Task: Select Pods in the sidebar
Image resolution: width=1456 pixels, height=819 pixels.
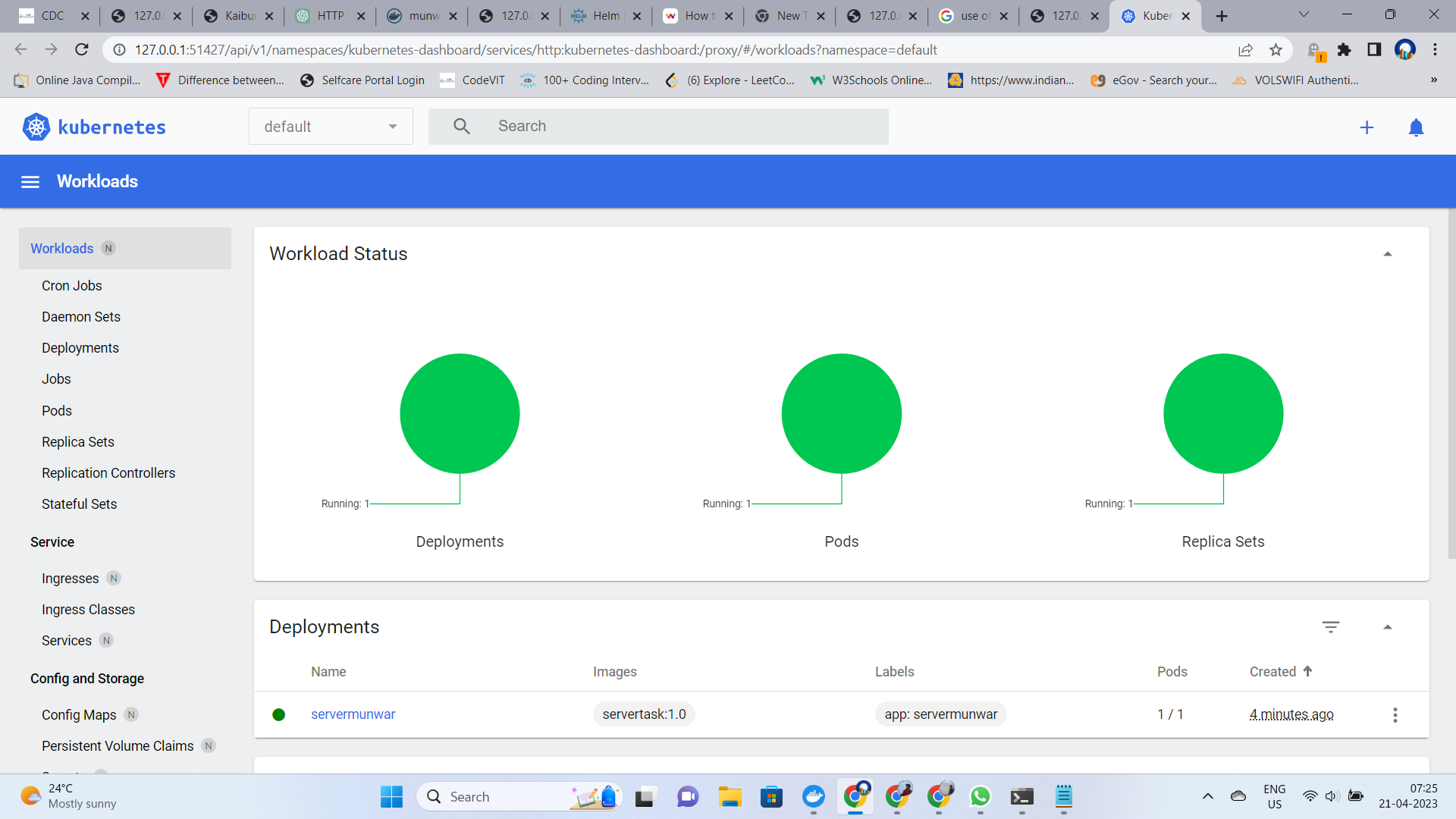Action: coord(56,410)
